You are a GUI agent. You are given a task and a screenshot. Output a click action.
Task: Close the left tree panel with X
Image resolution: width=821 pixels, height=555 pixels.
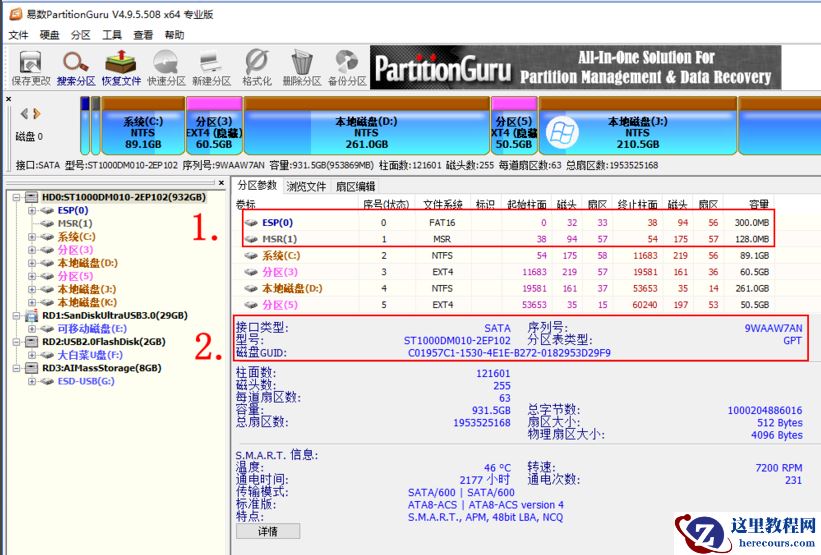click(221, 183)
